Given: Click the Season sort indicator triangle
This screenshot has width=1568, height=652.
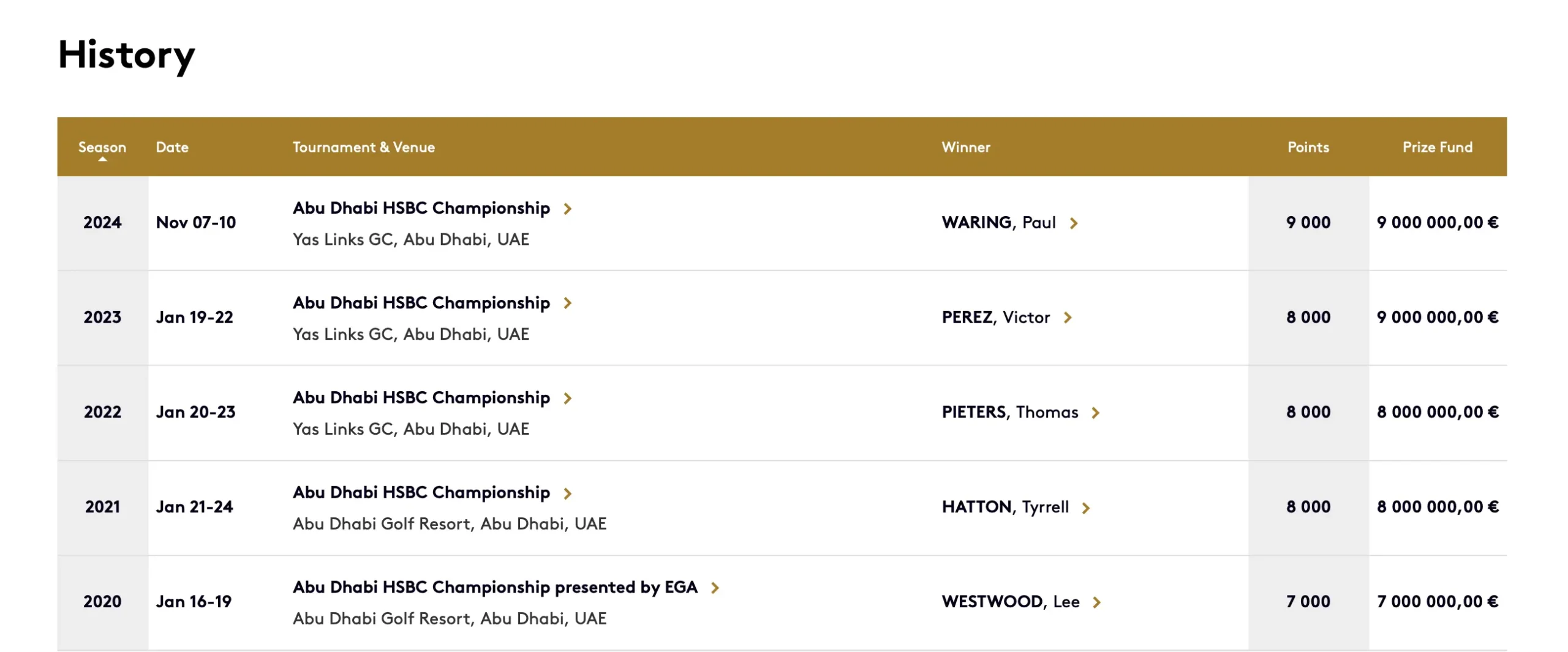Looking at the screenshot, I should tap(103, 159).
